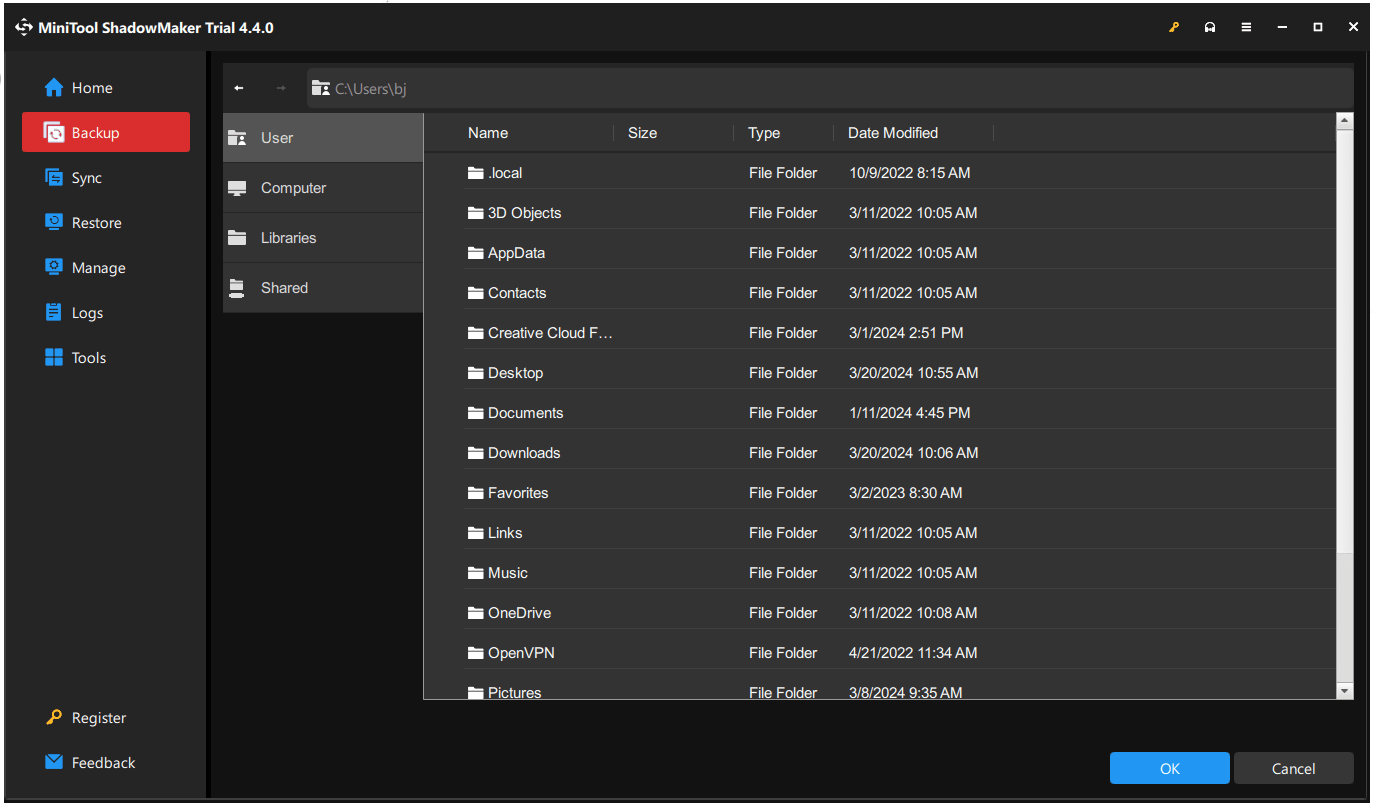Open the Shared category
The image size is (1375, 808).
(x=283, y=287)
